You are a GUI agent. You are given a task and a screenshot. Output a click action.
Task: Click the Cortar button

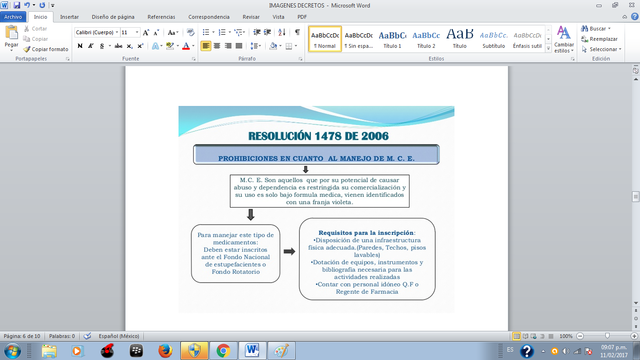(x=36, y=29)
